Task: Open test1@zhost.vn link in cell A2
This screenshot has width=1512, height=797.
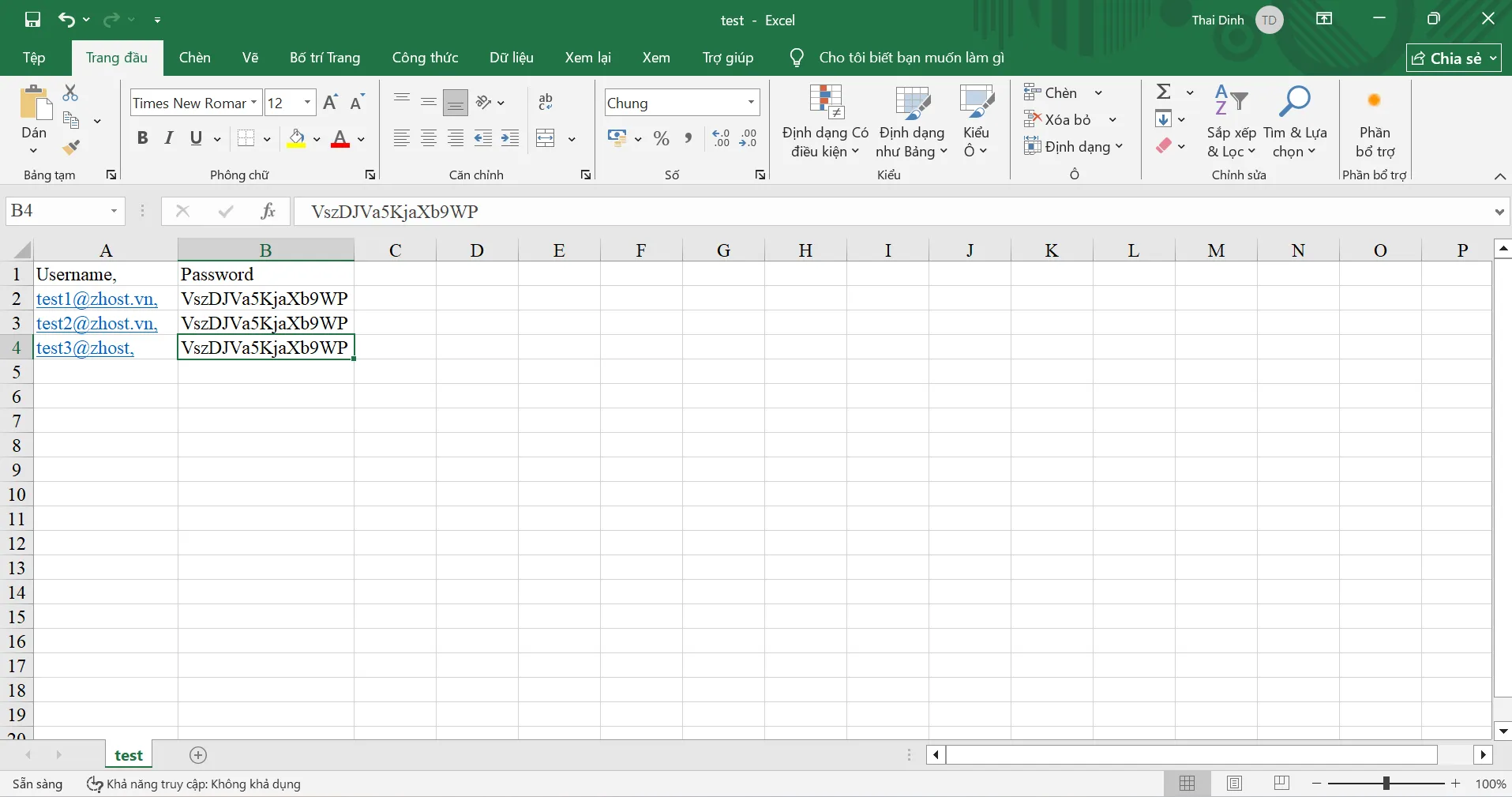Action: 96,299
